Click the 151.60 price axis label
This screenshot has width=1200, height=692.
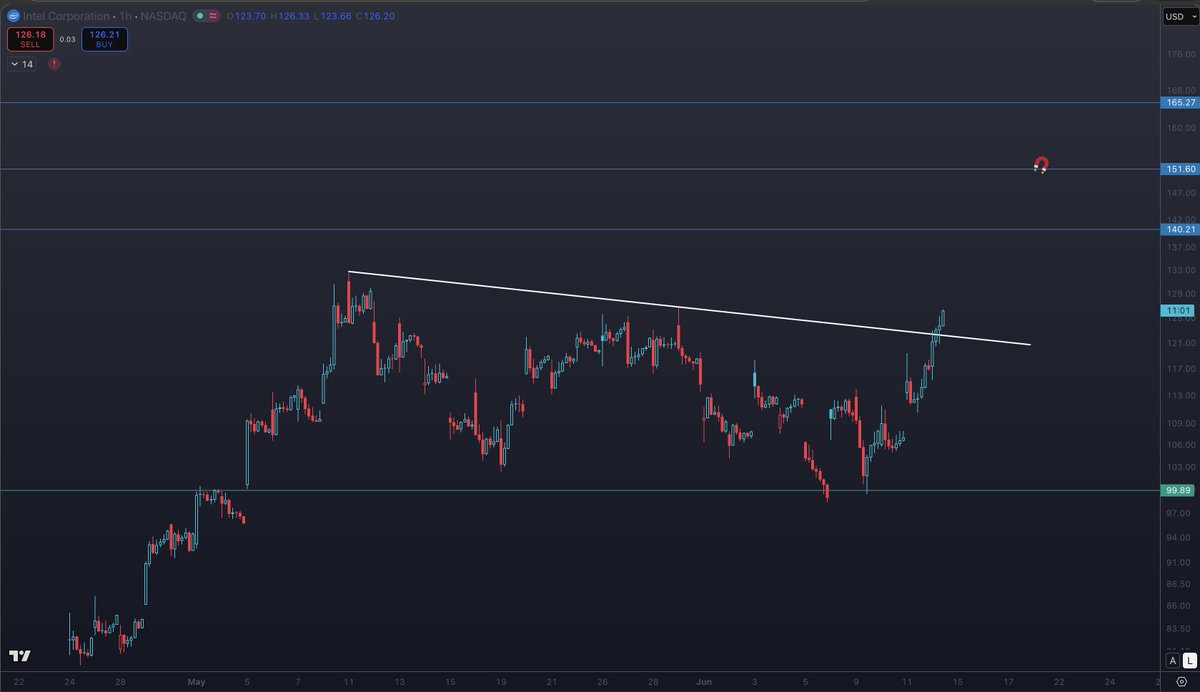[1180, 169]
